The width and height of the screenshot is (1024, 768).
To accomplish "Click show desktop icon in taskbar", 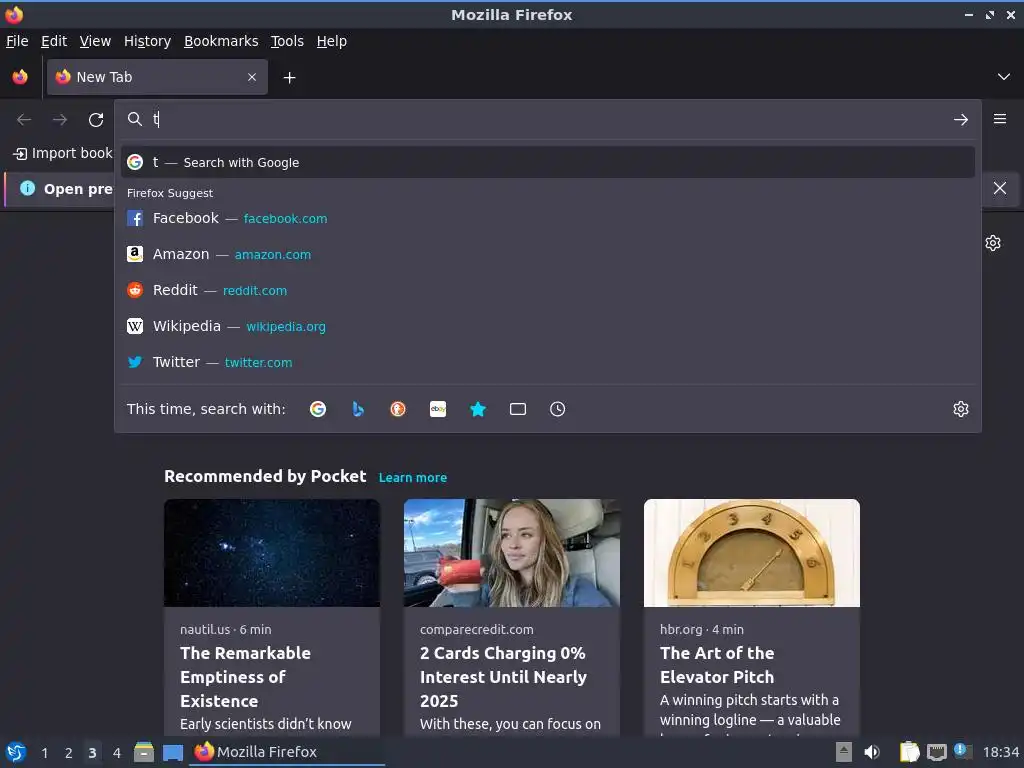I will click(172, 753).
